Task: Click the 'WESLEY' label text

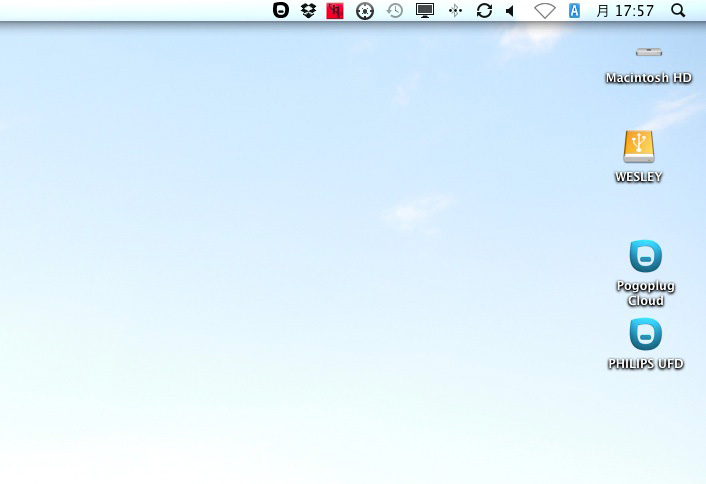Action: click(639, 177)
